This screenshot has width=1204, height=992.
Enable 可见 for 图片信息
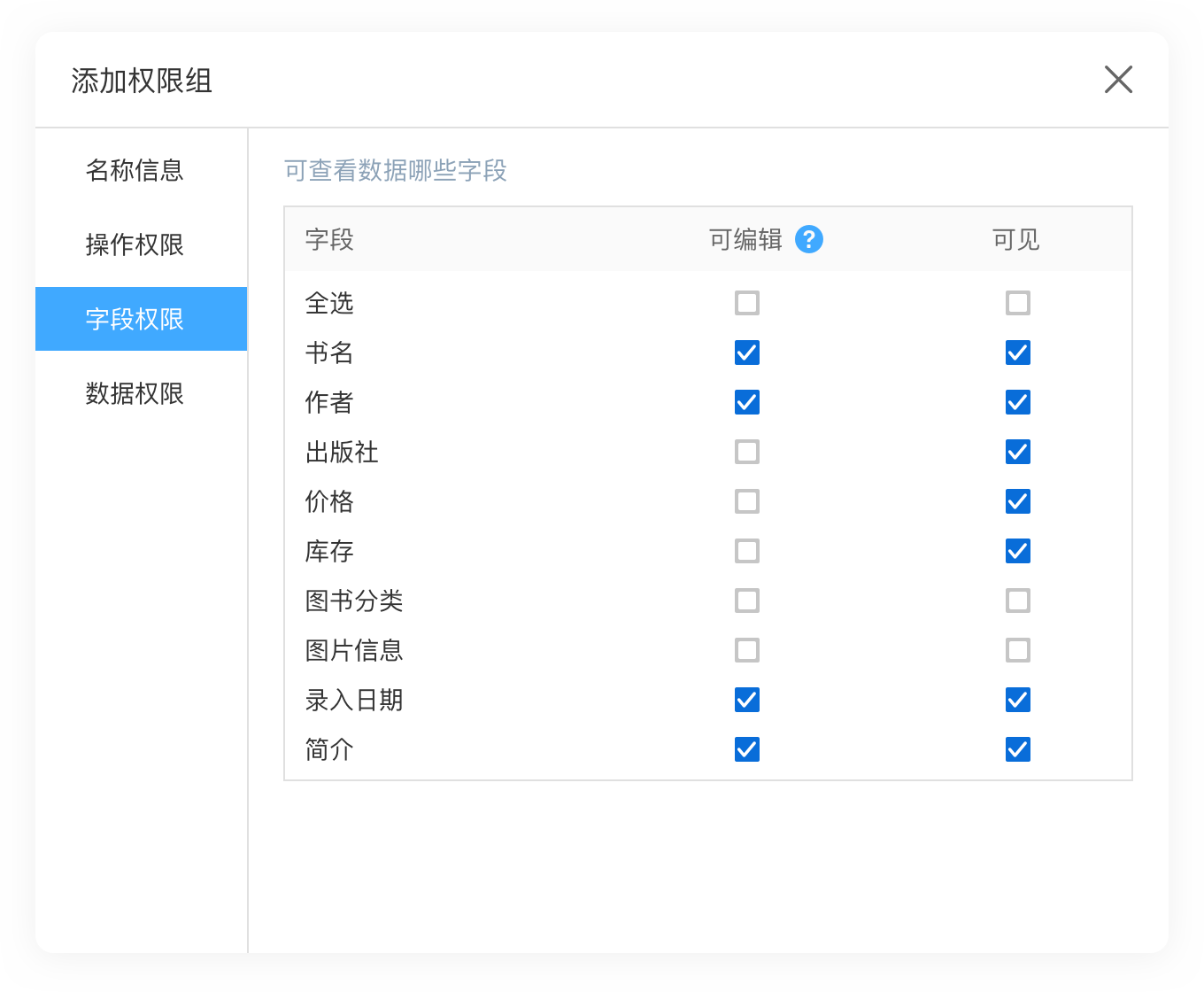pos(1017,650)
